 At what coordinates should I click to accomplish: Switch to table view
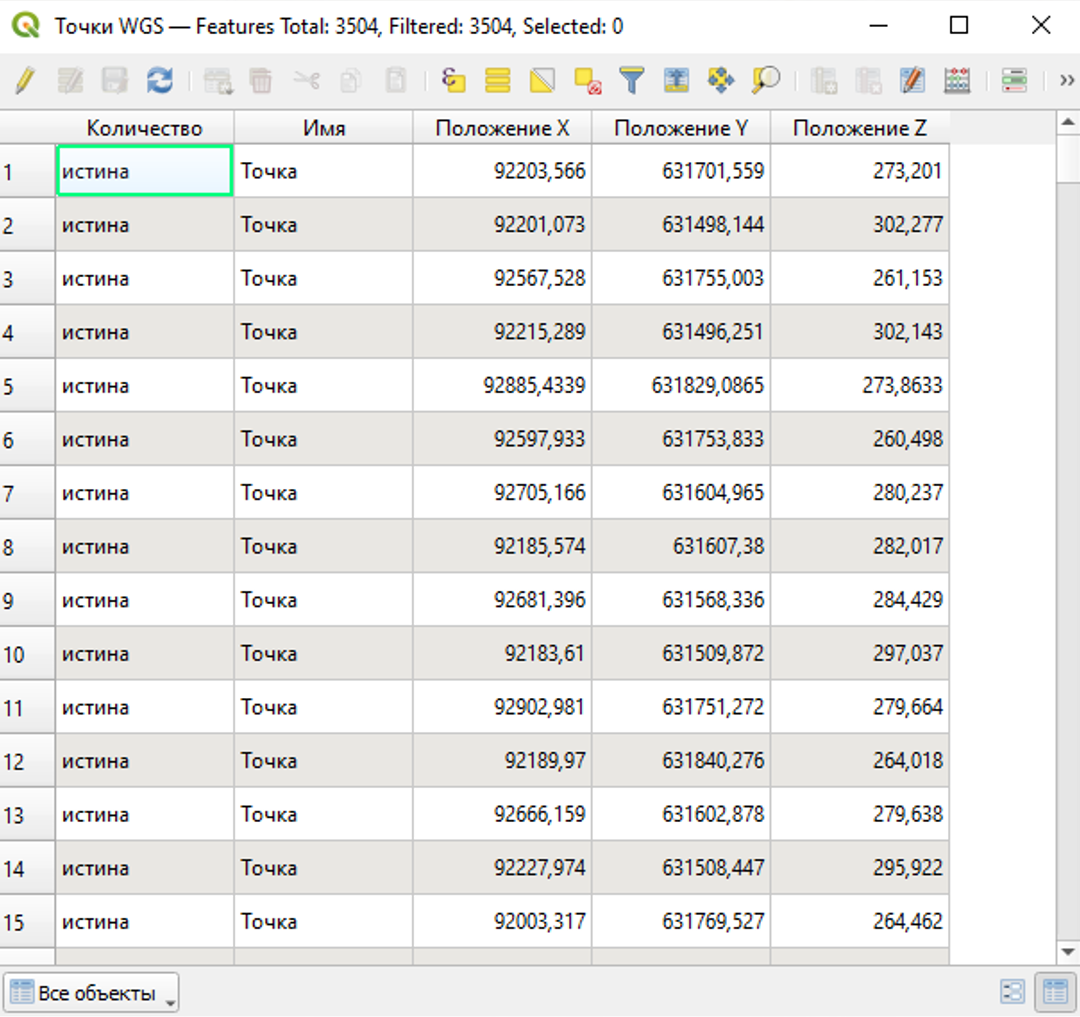coord(1054,992)
